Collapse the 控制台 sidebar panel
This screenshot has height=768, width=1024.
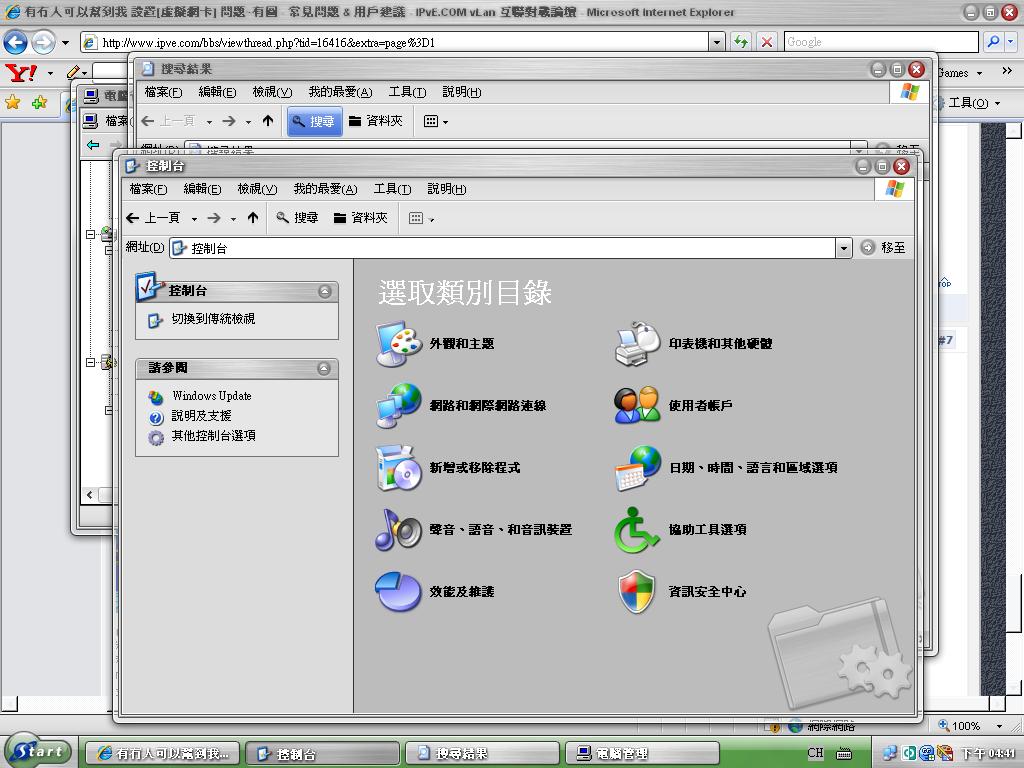coord(324,291)
